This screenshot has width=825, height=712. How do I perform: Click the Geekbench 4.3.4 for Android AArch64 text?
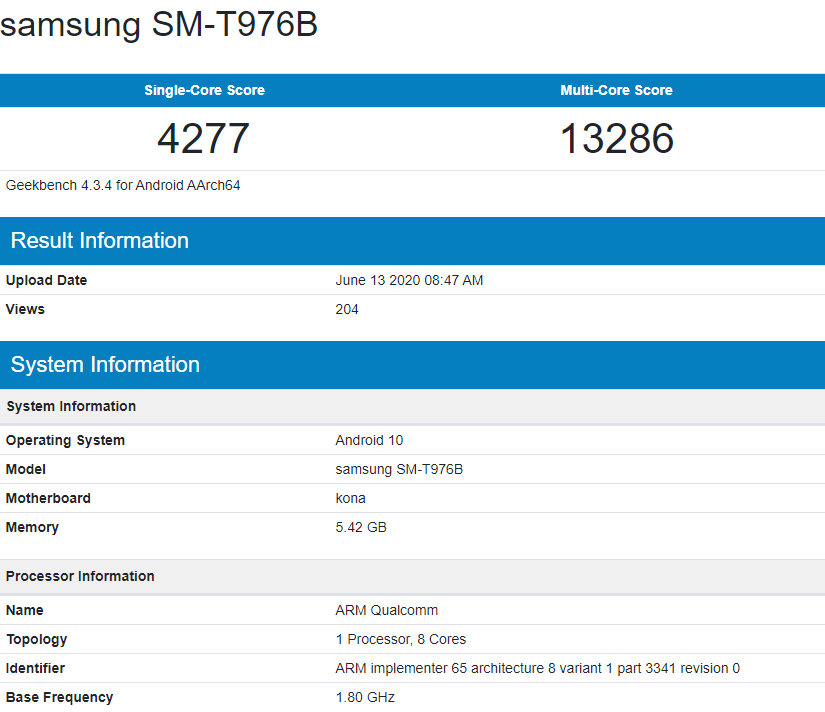[123, 185]
